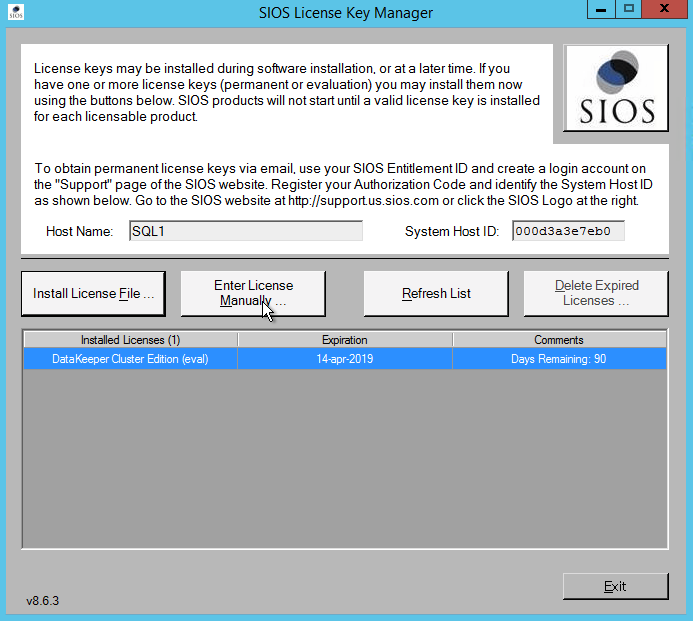Image resolution: width=693 pixels, height=621 pixels.
Task: Click the empty area of license list
Action: [x=344, y=460]
